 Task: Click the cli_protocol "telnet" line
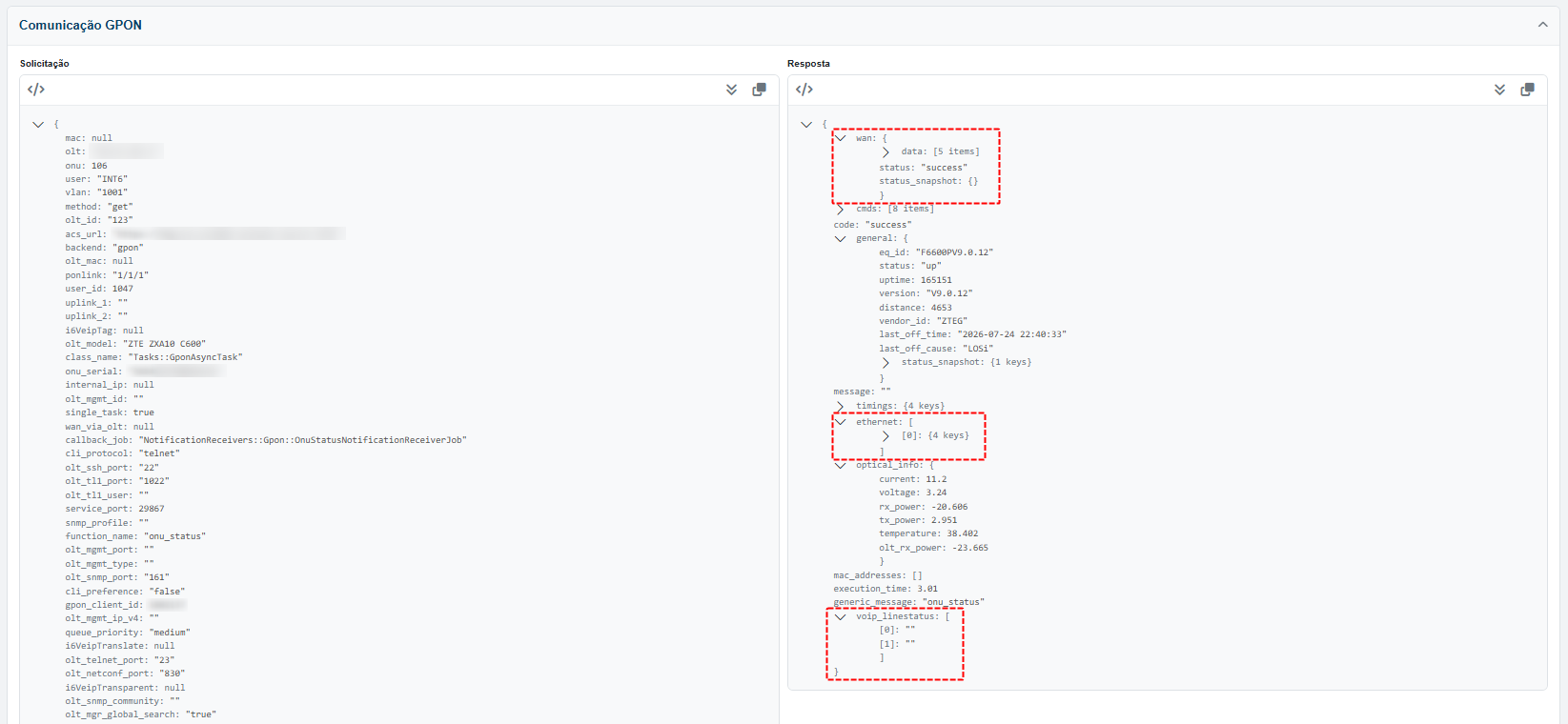coord(122,453)
